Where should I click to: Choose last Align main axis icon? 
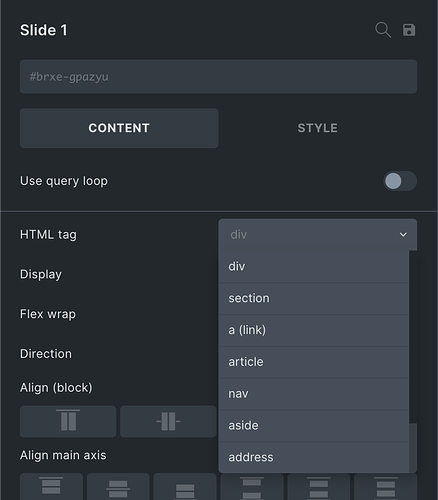pyautogui.click(x=386, y=487)
